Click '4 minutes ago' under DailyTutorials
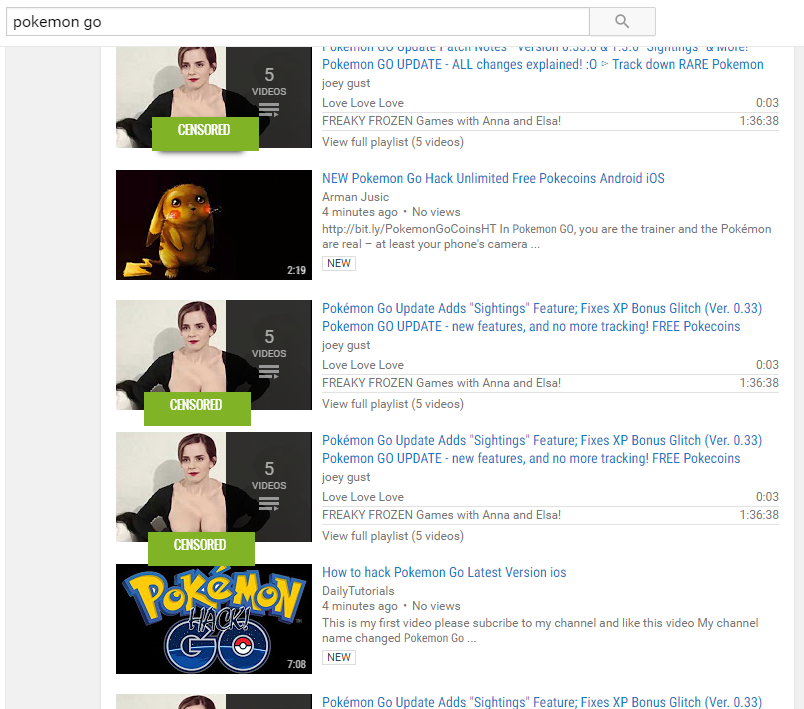The image size is (804, 709). (x=359, y=606)
